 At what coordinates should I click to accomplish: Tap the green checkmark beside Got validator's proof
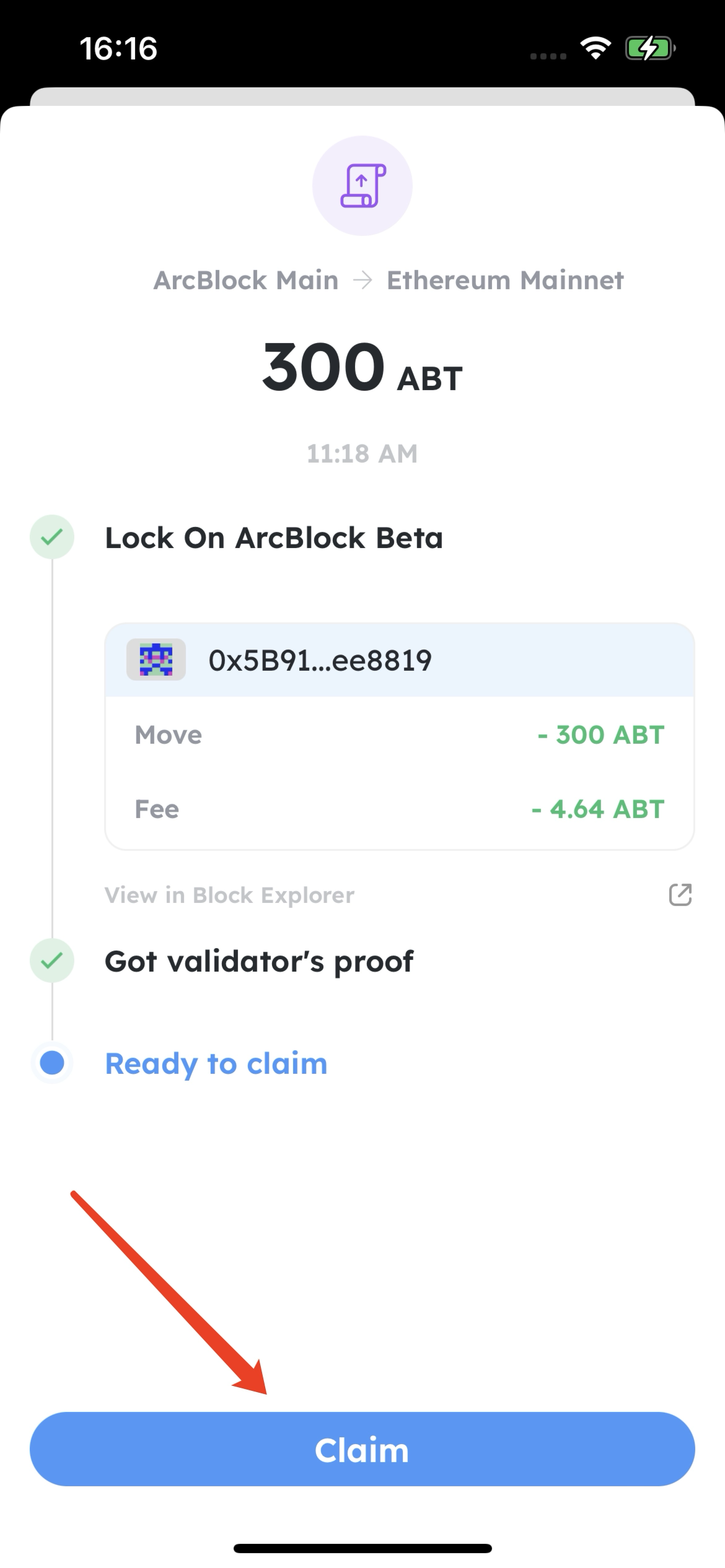coord(52,960)
